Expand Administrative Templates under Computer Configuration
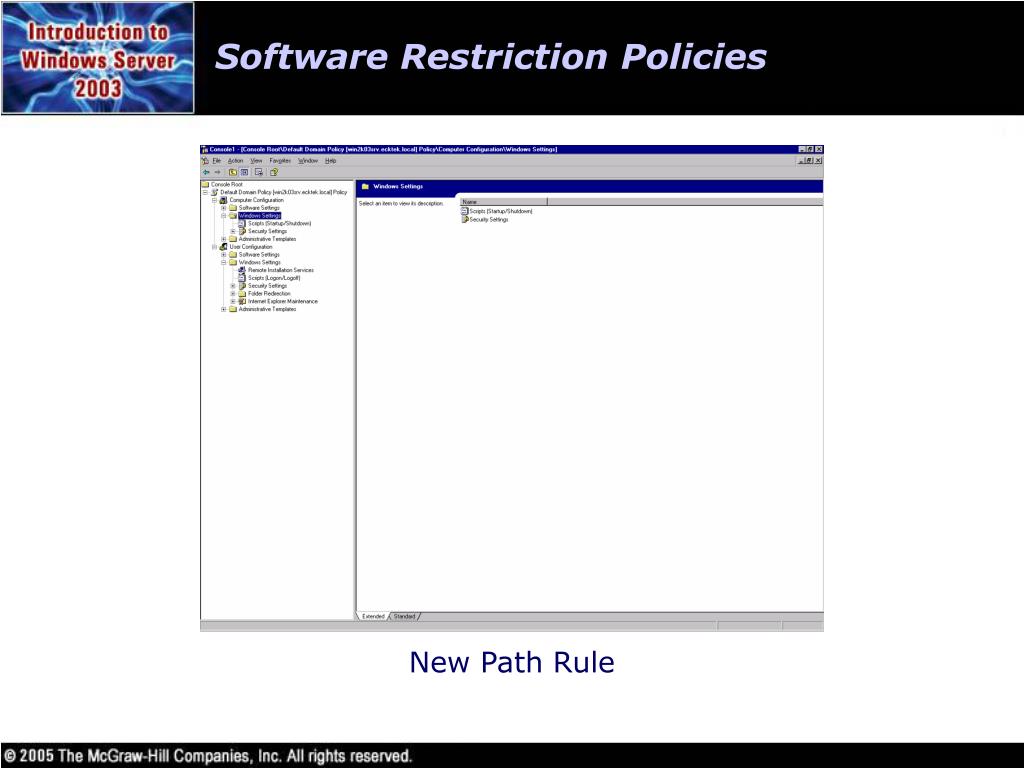 pyautogui.click(x=223, y=239)
